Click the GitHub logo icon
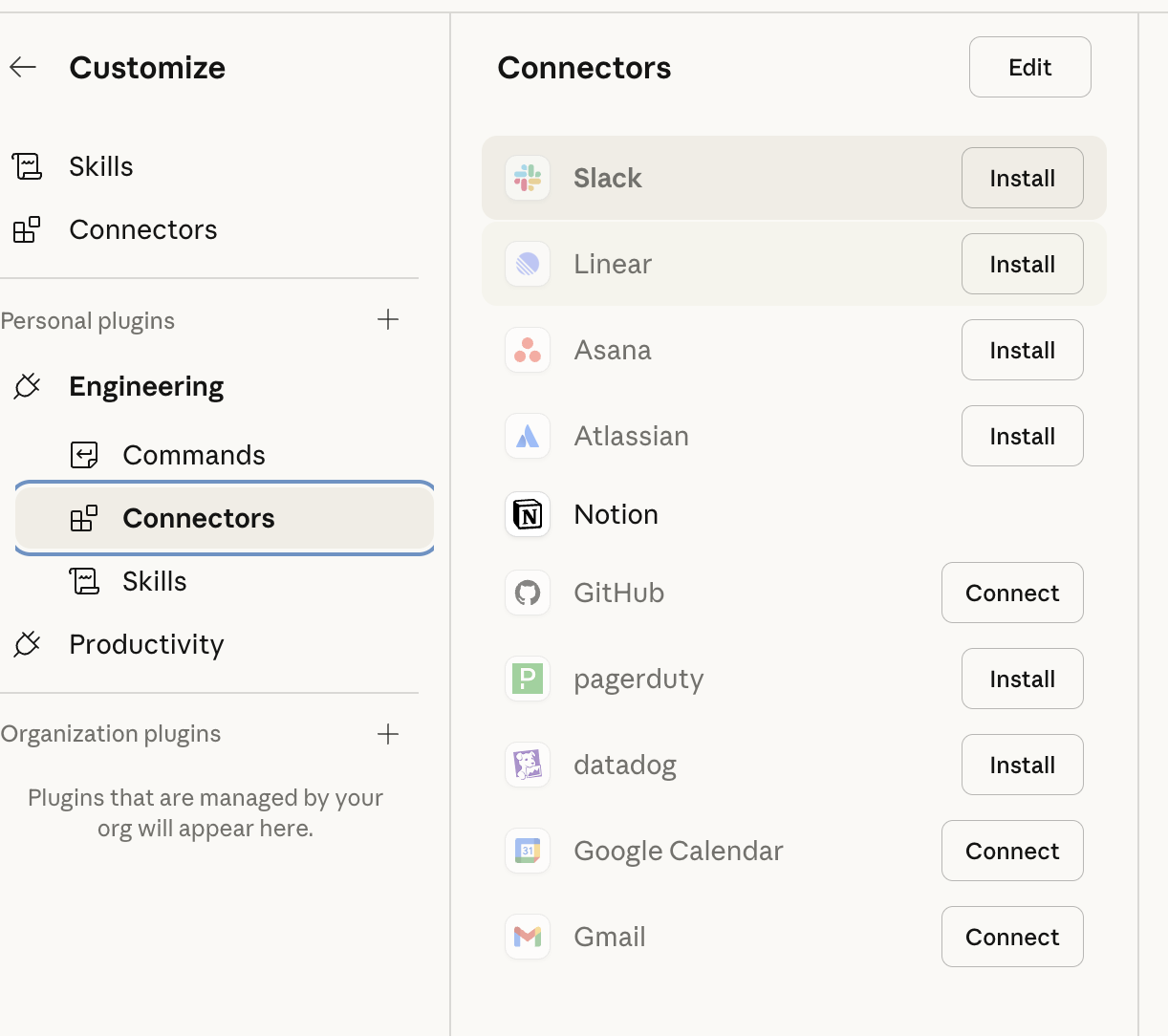The width and height of the screenshot is (1168, 1036). (528, 593)
